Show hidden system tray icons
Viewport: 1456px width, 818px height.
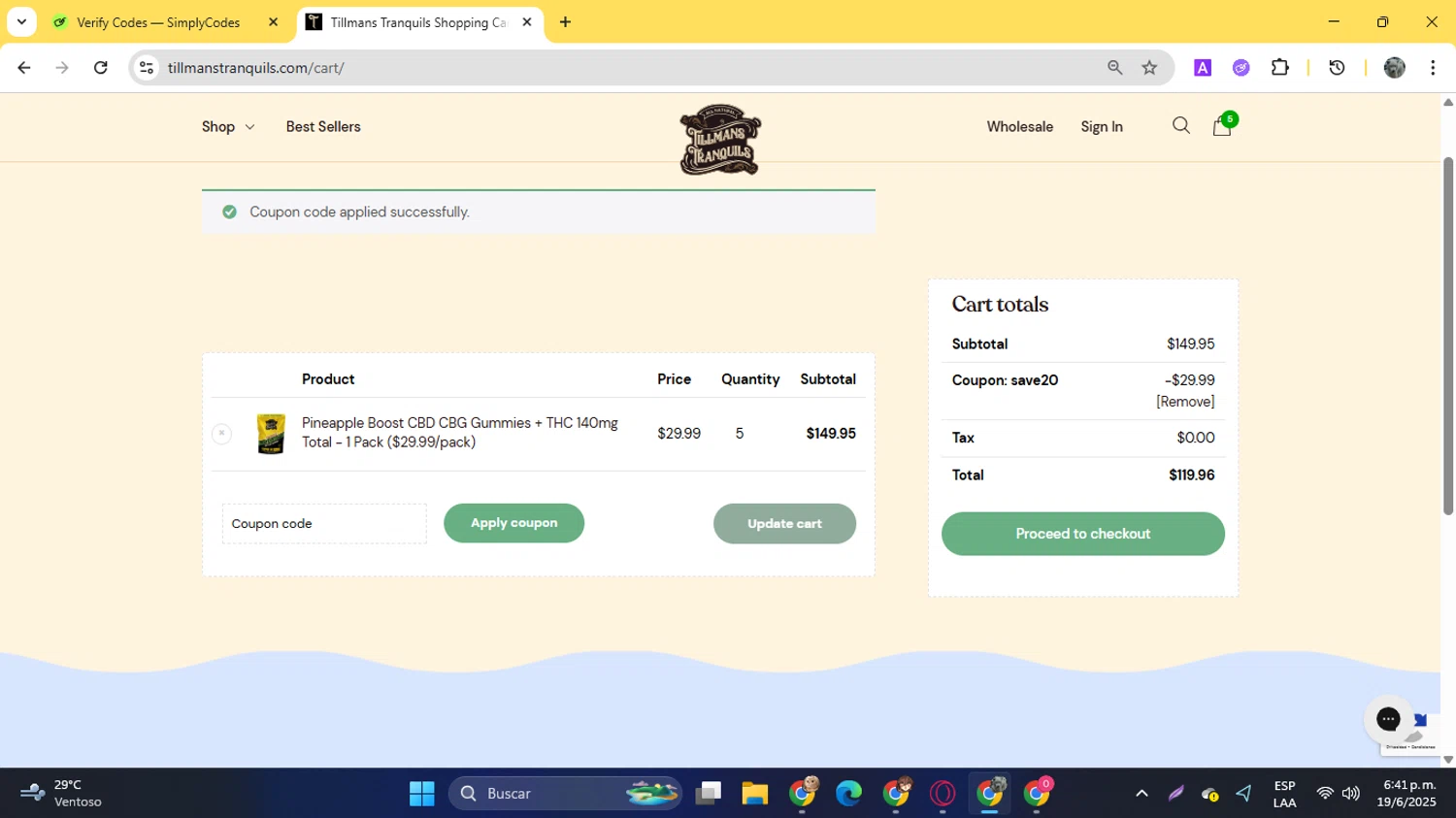[1142, 794]
